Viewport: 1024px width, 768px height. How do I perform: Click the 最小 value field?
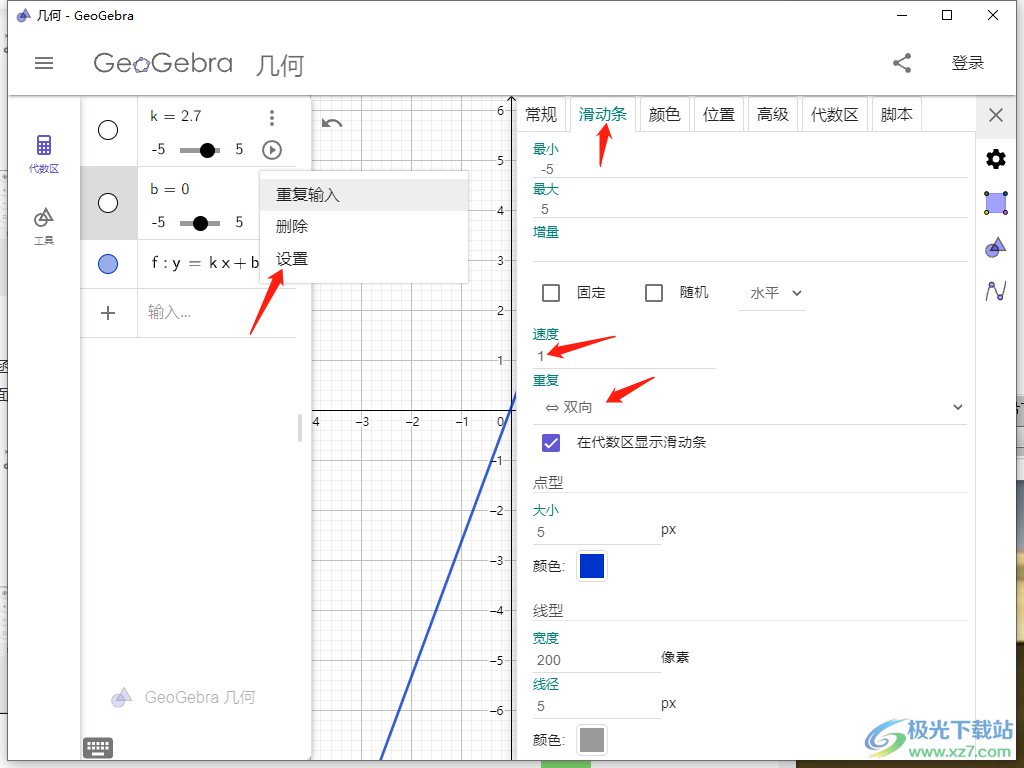(x=750, y=169)
